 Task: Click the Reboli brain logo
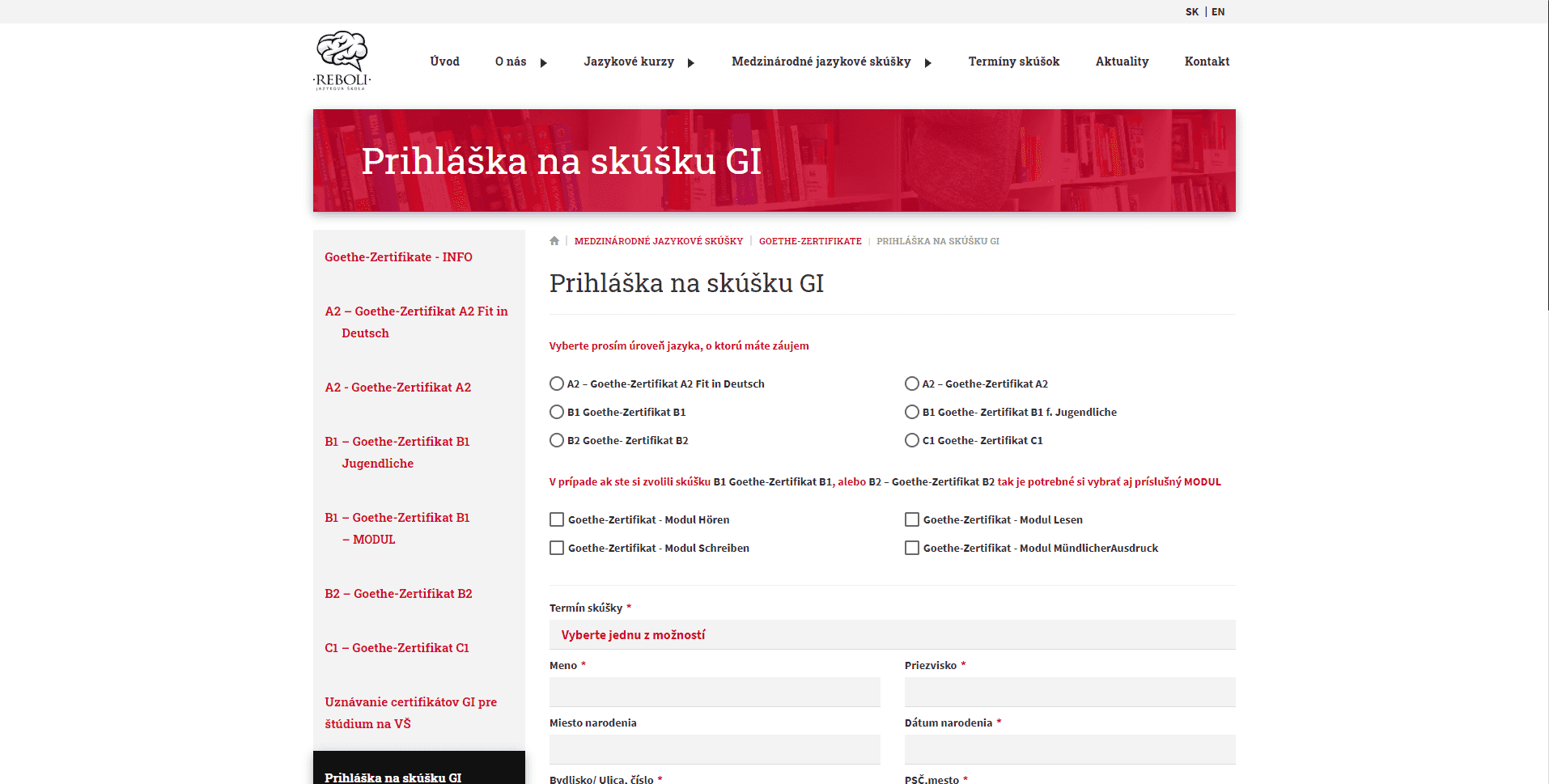tap(342, 61)
